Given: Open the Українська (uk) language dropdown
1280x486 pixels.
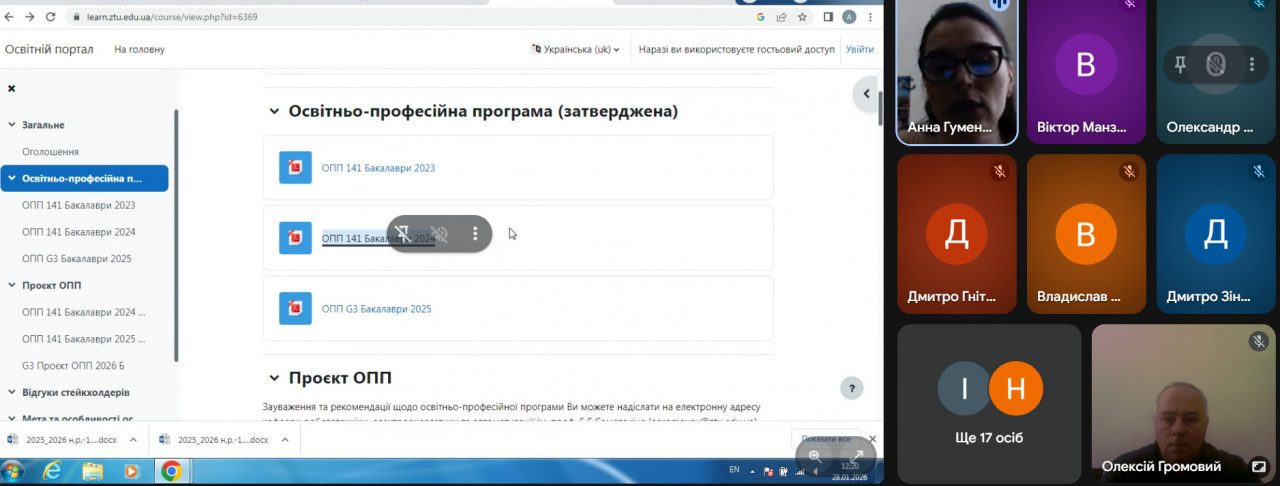Looking at the screenshot, I should click(x=576, y=49).
